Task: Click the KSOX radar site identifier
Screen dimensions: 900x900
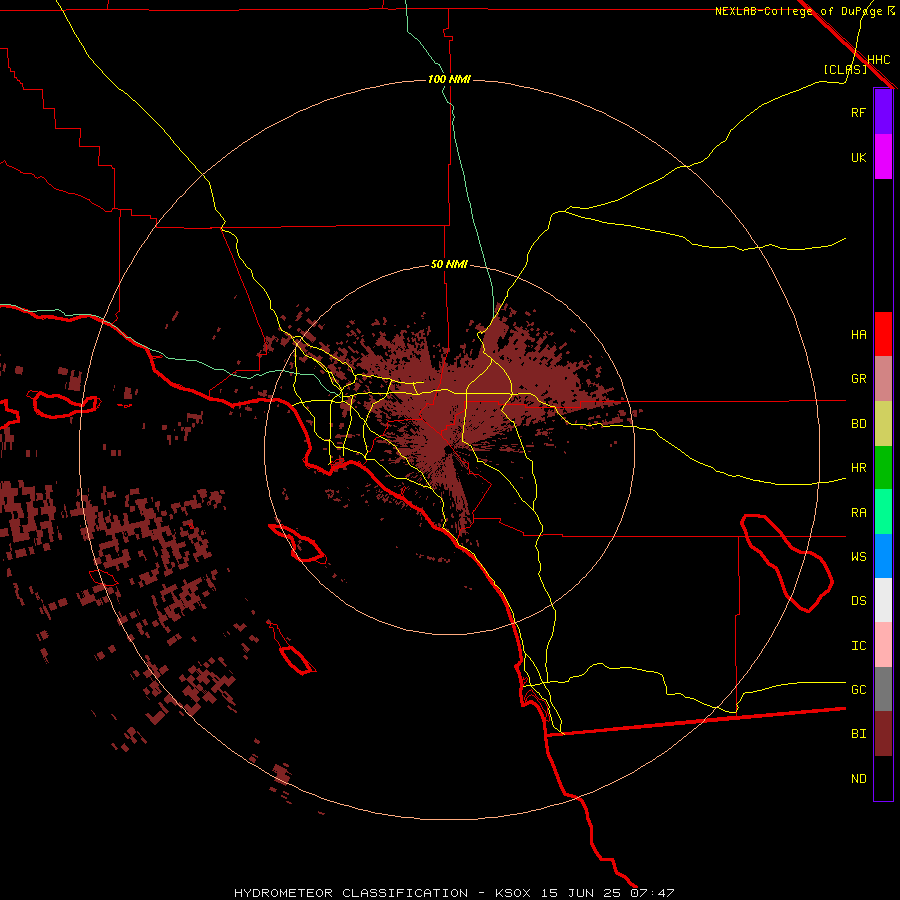Action: [513, 893]
